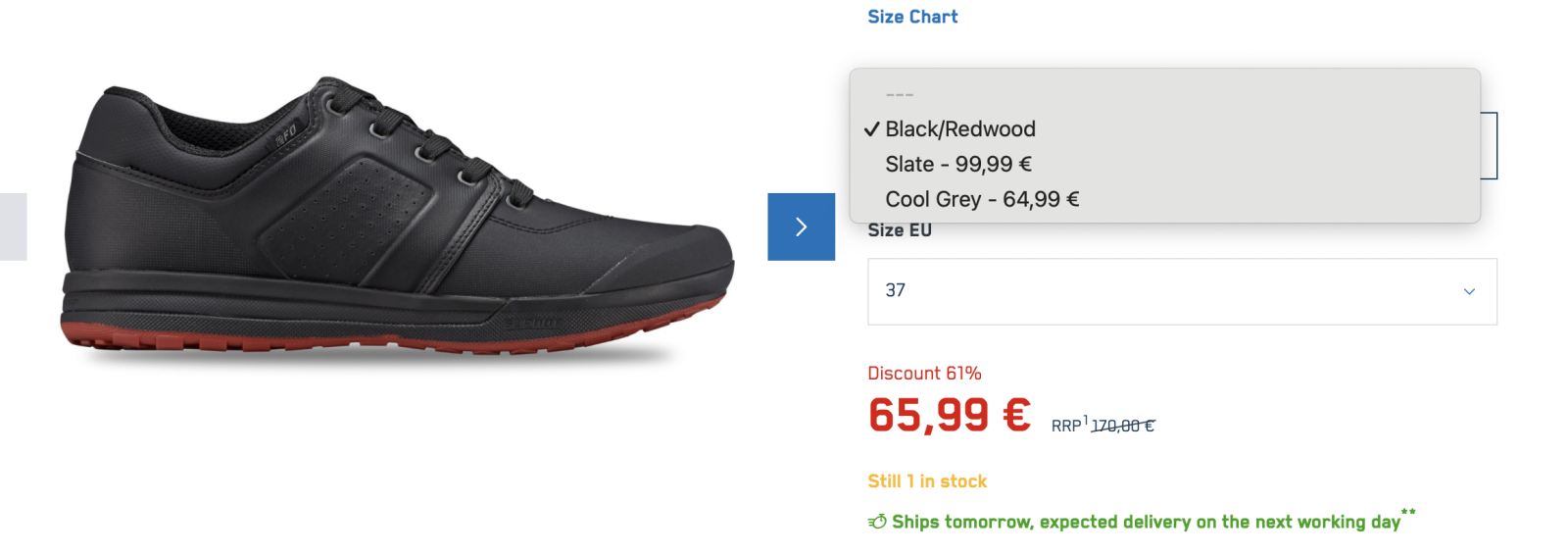
Task: Click the previous image button at left edge
Action: tap(13, 227)
